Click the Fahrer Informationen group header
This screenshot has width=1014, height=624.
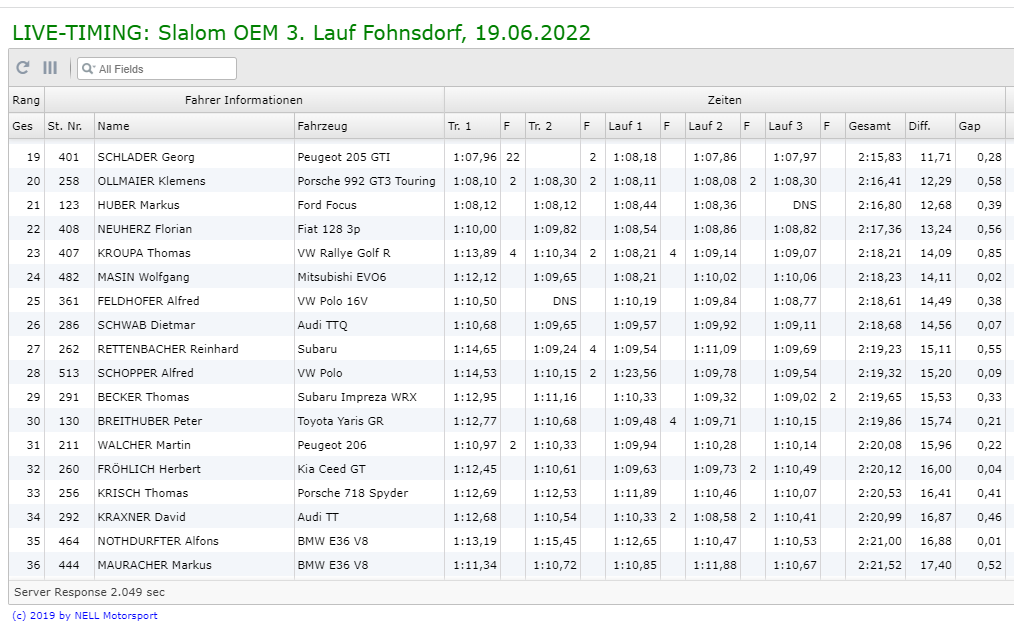244,100
